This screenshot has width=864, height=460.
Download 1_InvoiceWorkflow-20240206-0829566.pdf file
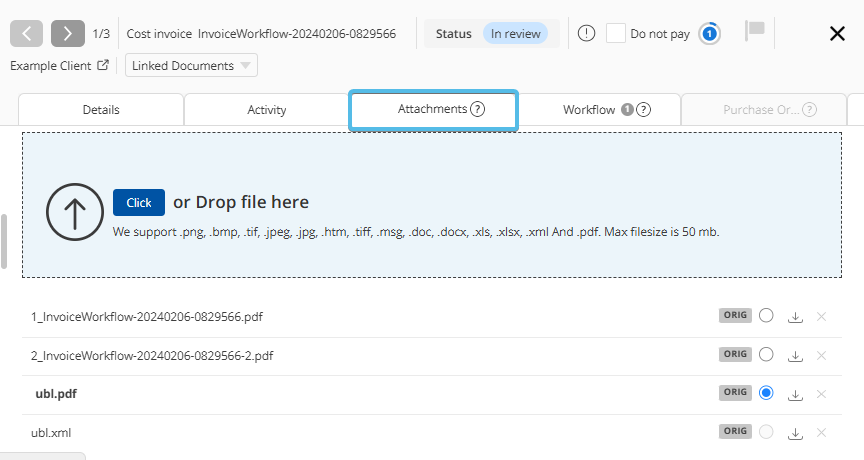click(x=795, y=317)
